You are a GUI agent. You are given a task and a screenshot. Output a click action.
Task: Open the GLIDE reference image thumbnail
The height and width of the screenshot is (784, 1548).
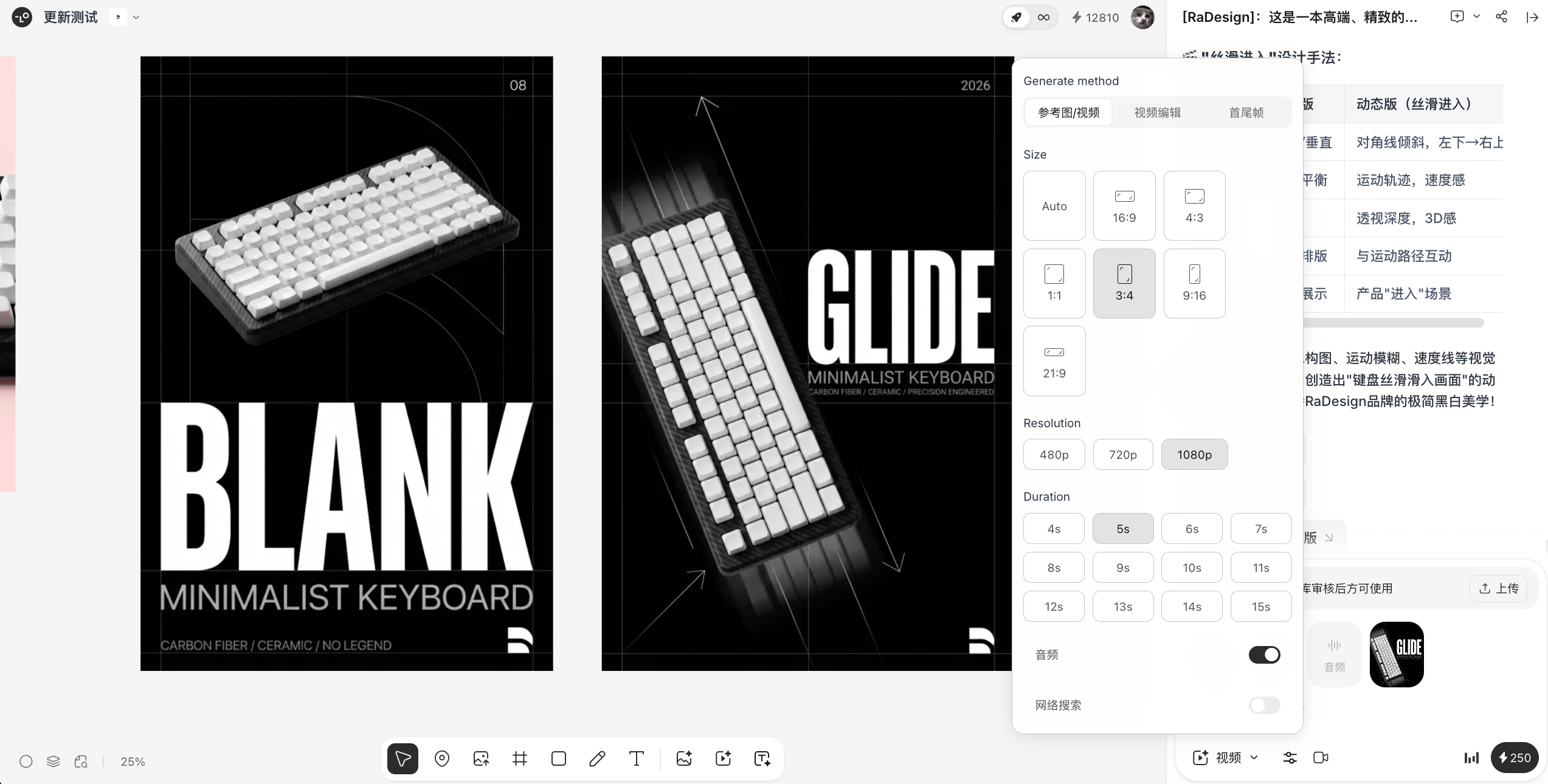[x=1397, y=655]
